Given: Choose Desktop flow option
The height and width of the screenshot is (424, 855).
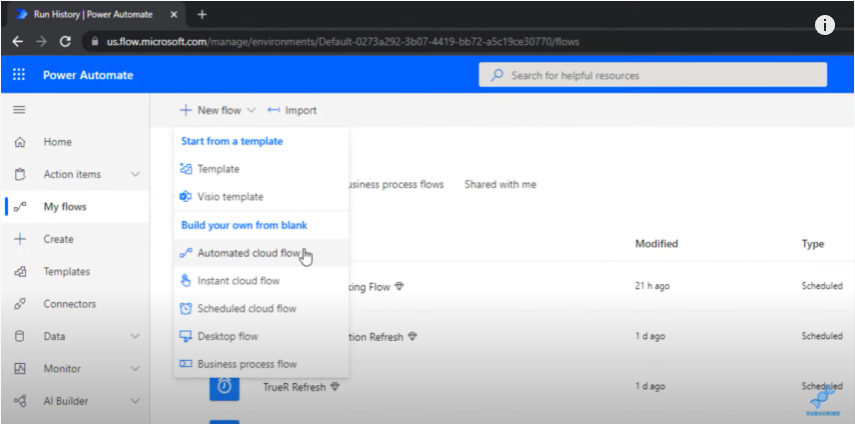Looking at the screenshot, I should pos(261,336).
